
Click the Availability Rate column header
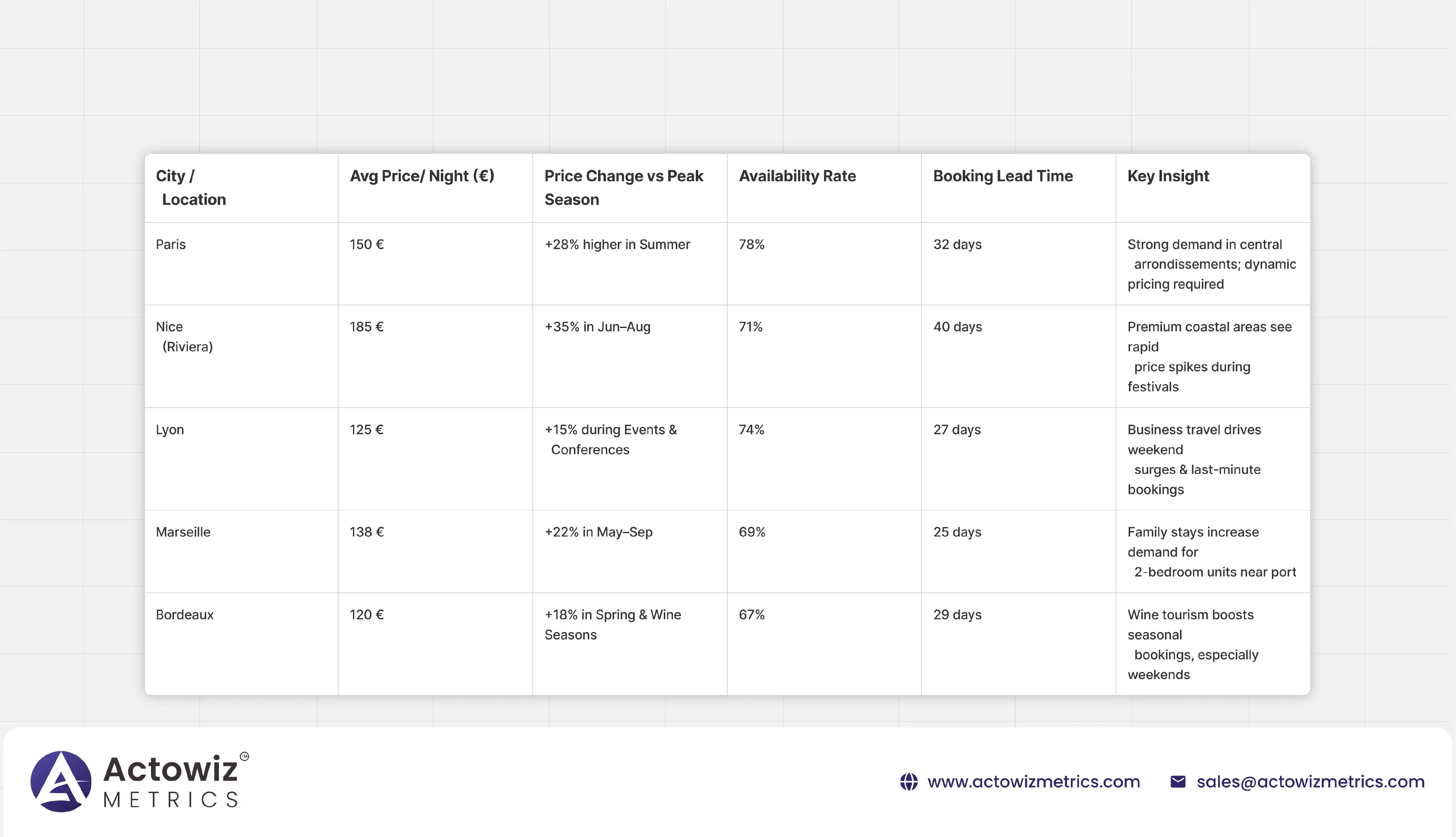click(797, 176)
